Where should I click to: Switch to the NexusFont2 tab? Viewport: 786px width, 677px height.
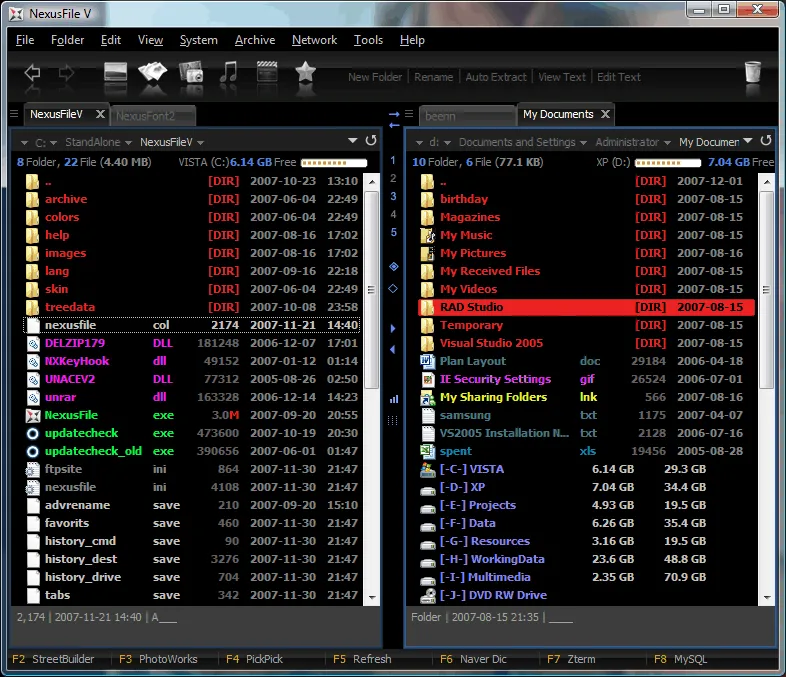pyautogui.click(x=152, y=116)
